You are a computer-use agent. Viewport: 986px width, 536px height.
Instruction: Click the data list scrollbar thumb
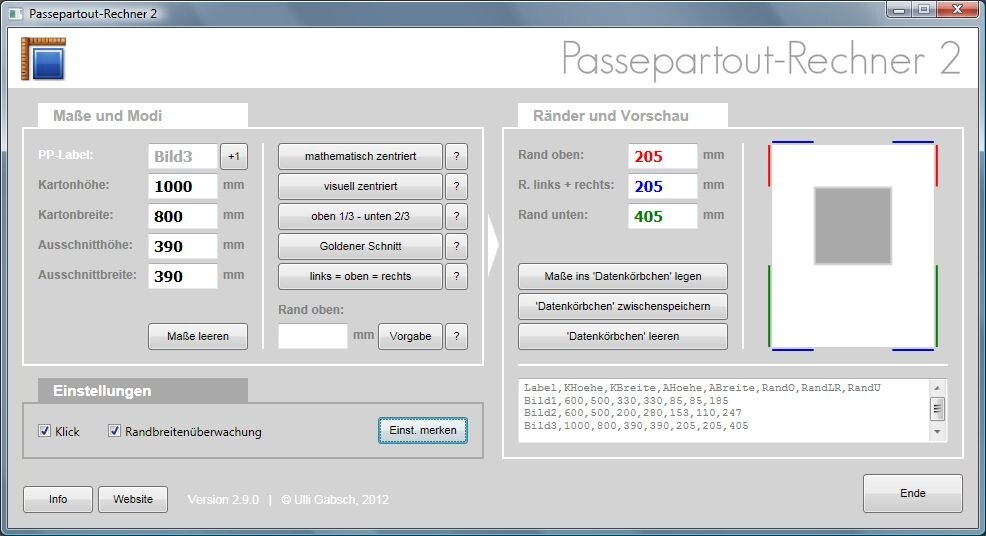point(937,409)
